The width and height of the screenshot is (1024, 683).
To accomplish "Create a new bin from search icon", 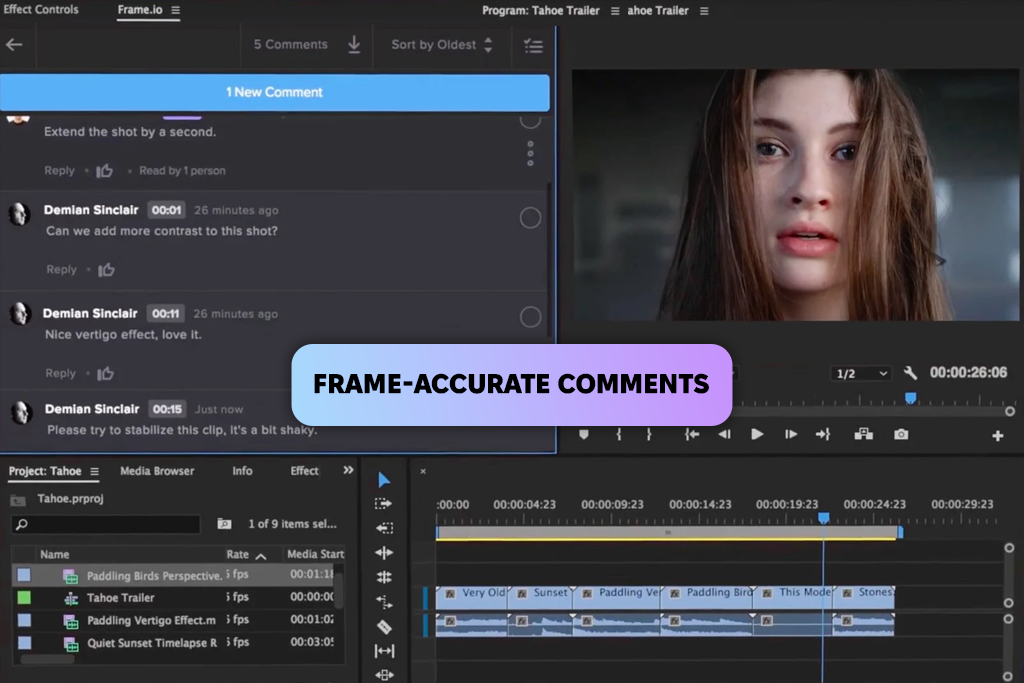I will click(x=224, y=524).
